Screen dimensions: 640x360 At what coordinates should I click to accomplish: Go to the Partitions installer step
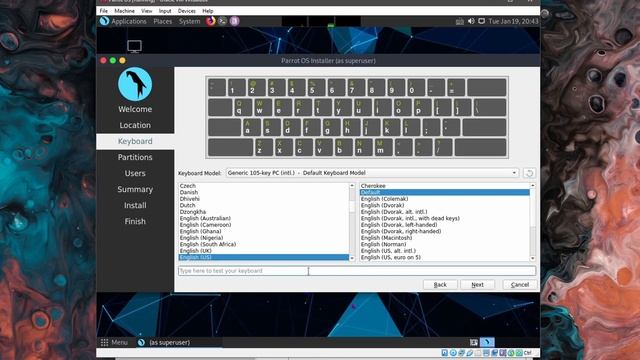(x=135, y=157)
